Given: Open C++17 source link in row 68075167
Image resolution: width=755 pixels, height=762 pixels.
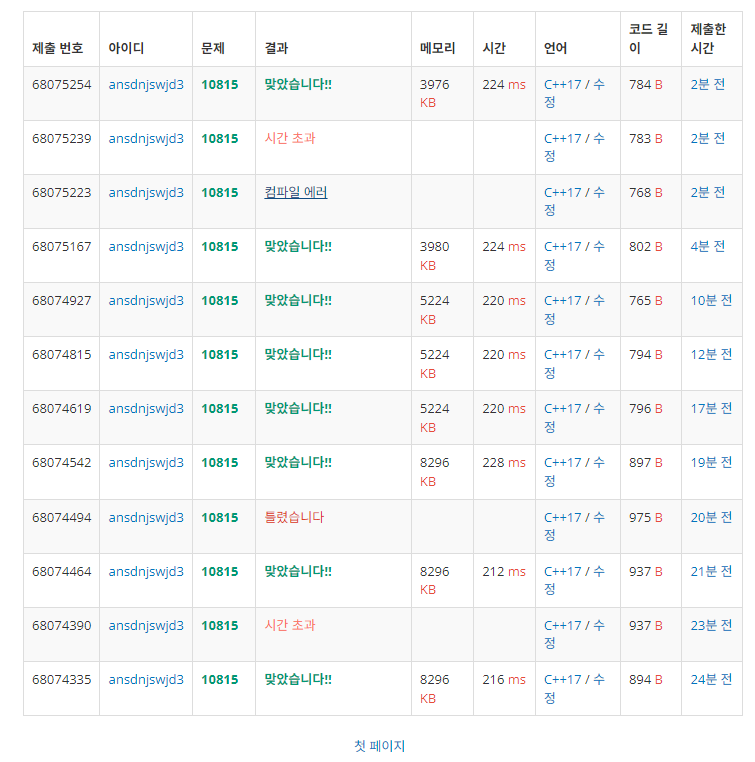Looking at the screenshot, I should point(562,246).
